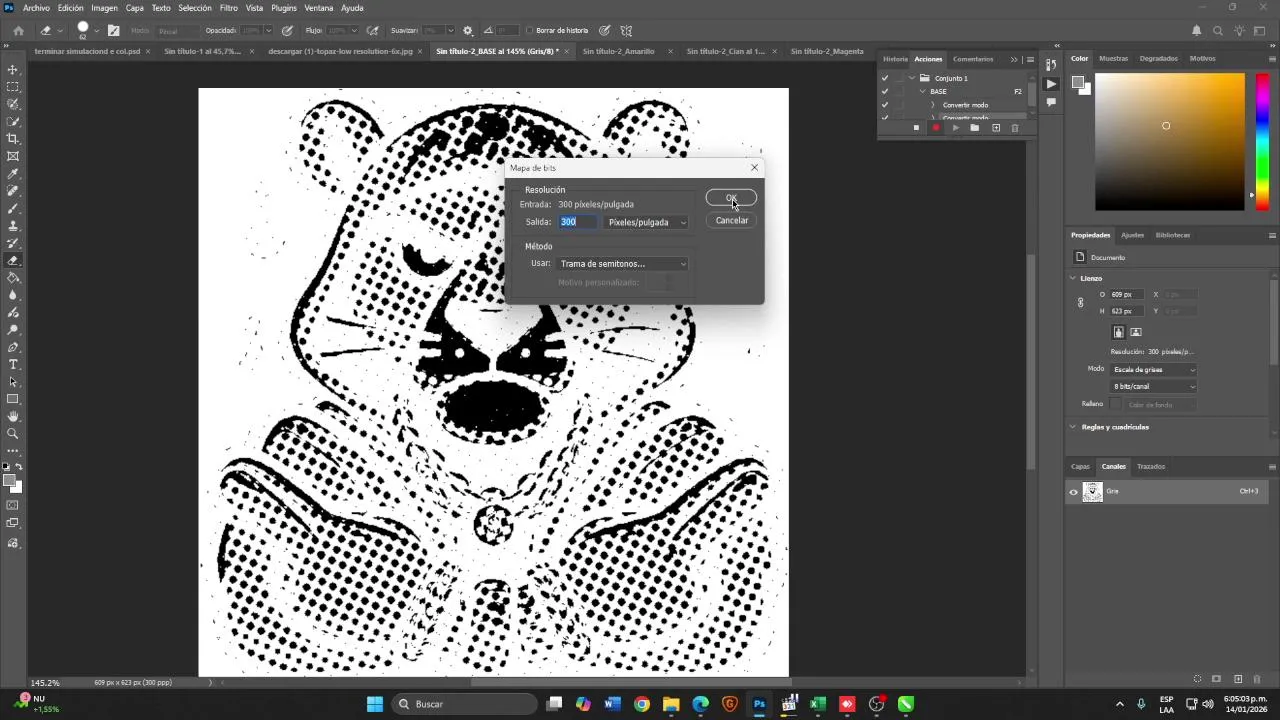1280x720 pixels.
Task: Delete action with trash icon
Action: click(1015, 128)
